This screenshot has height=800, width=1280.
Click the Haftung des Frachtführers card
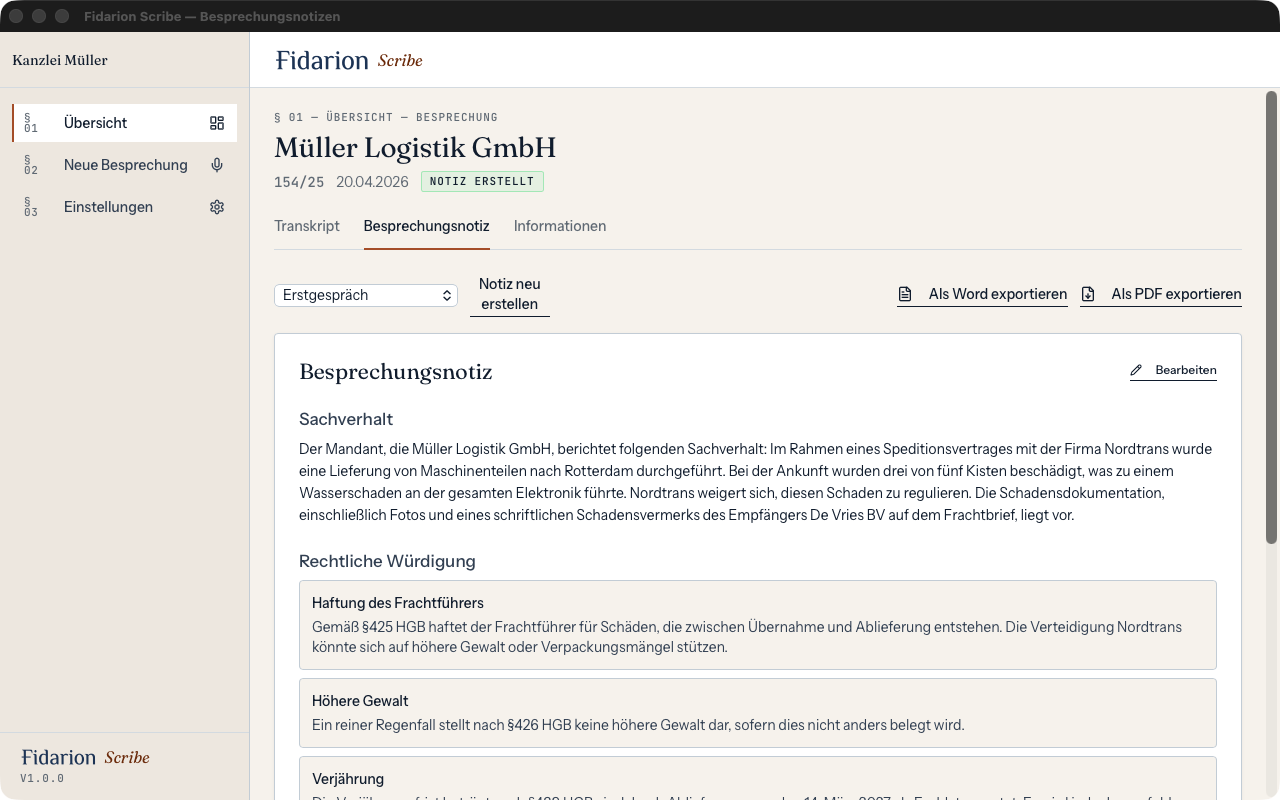pyautogui.click(x=758, y=625)
